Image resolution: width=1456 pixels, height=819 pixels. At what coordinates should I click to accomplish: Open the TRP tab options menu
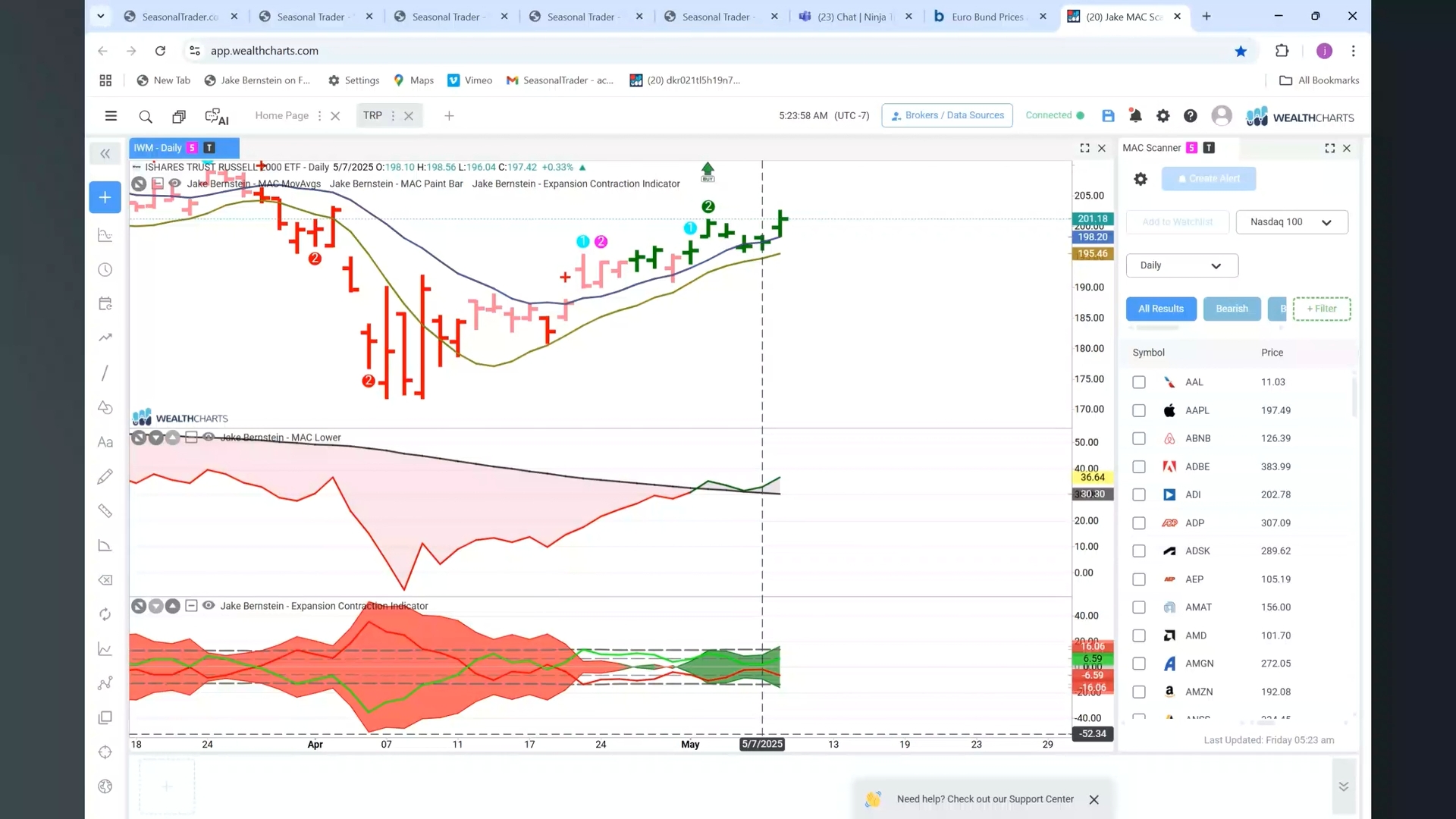tap(393, 116)
